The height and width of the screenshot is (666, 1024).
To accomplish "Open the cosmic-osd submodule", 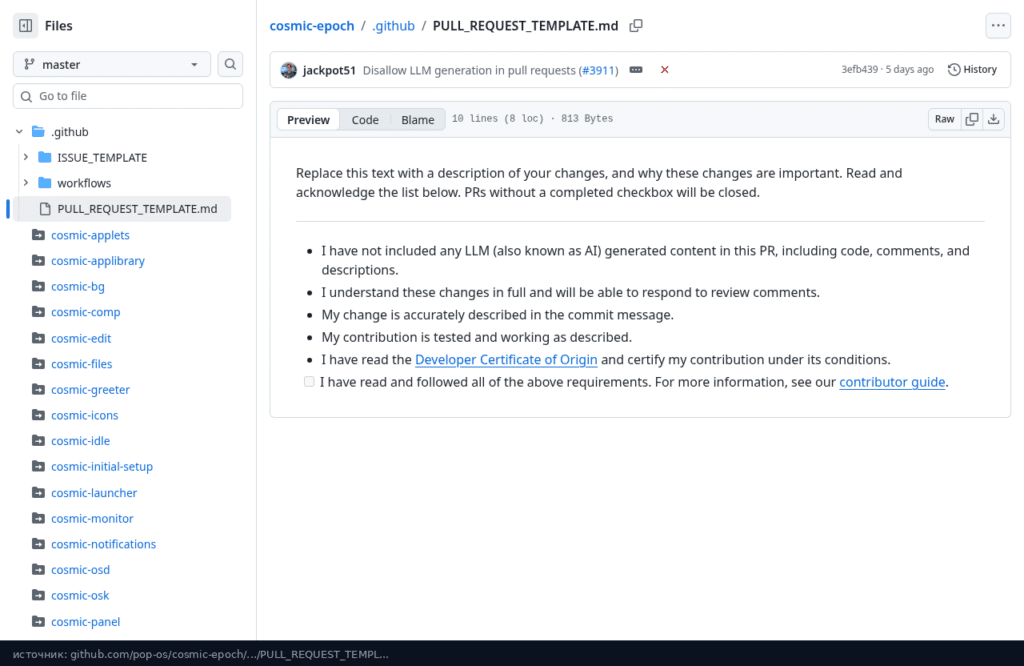I will pyautogui.click(x=80, y=570).
